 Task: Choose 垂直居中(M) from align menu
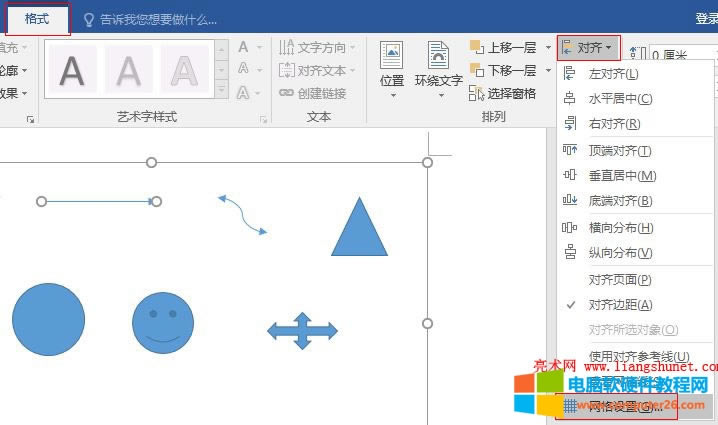pos(636,175)
